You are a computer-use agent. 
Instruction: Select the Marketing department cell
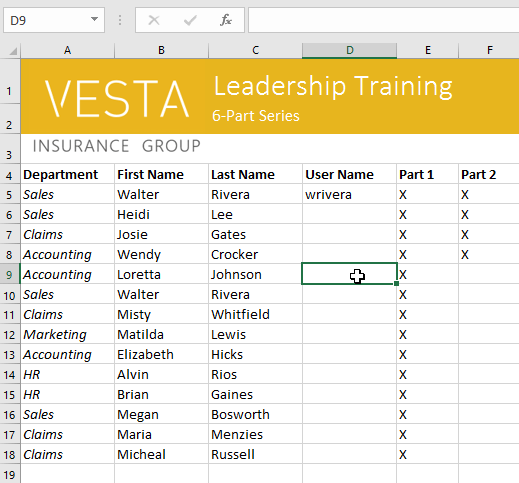tap(68, 334)
